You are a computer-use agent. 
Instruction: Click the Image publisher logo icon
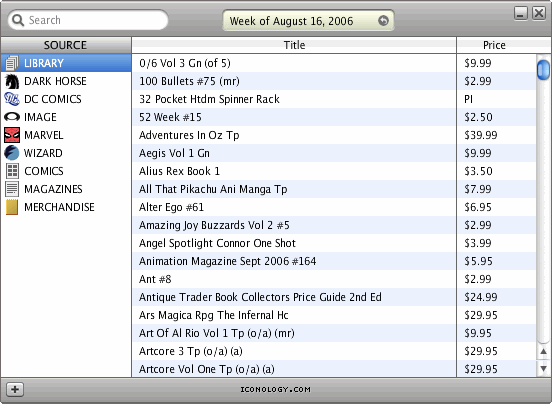coord(12,117)
